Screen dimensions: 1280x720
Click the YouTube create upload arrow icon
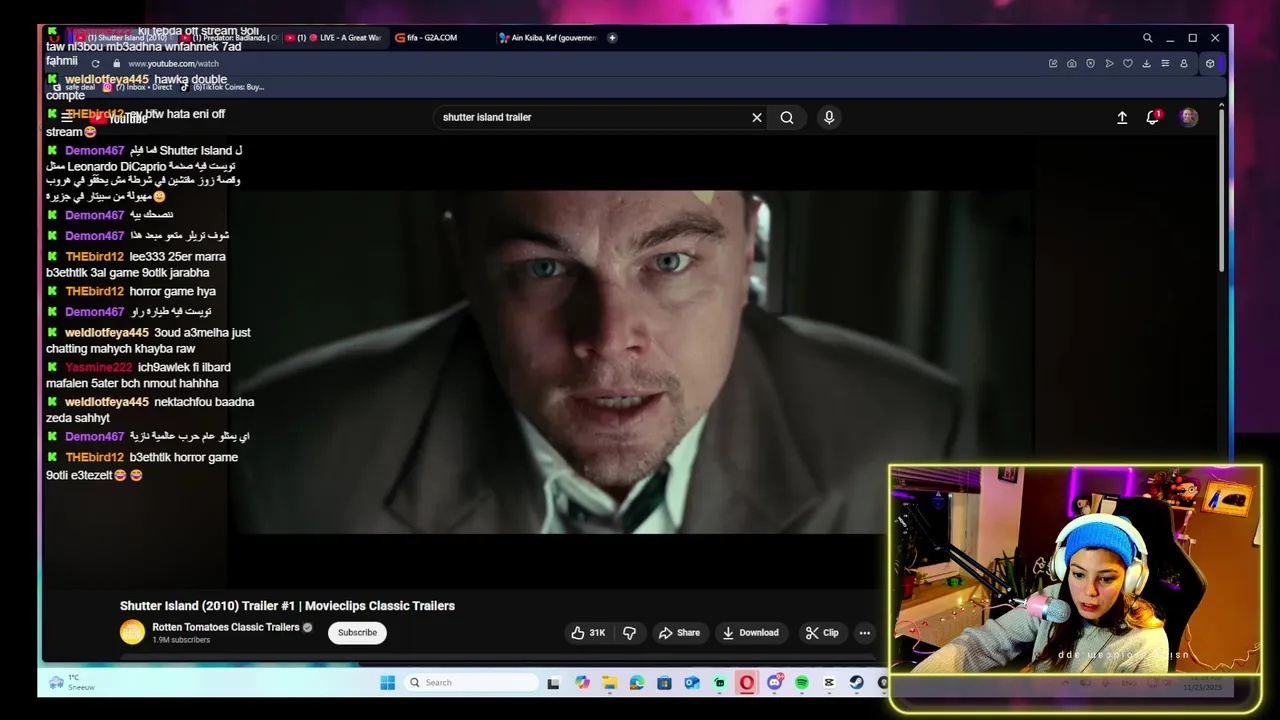1122,117
